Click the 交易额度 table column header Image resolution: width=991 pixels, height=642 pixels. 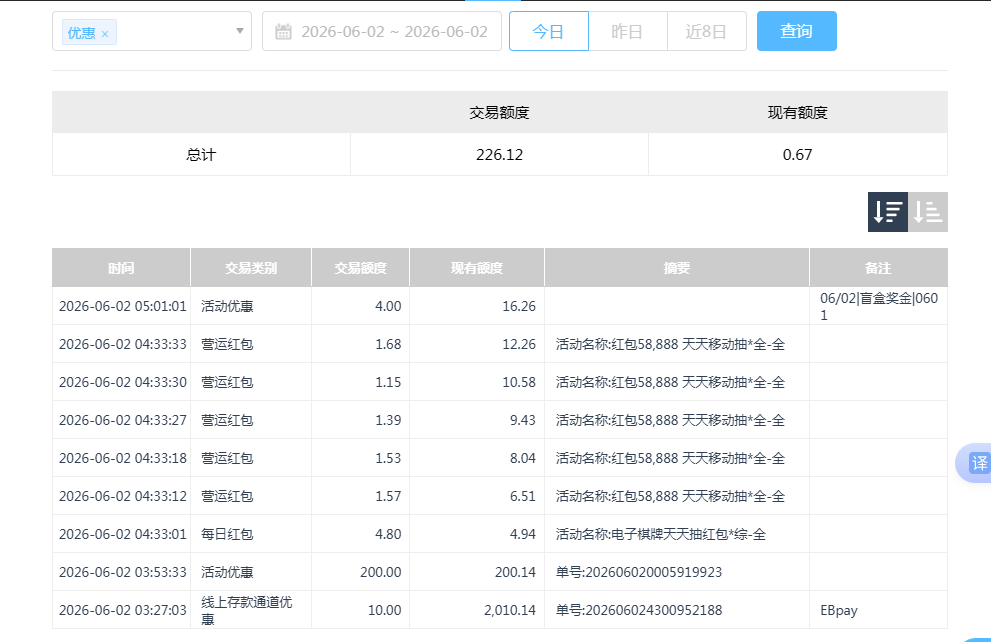pyautogui.click(x=360, y=268)
